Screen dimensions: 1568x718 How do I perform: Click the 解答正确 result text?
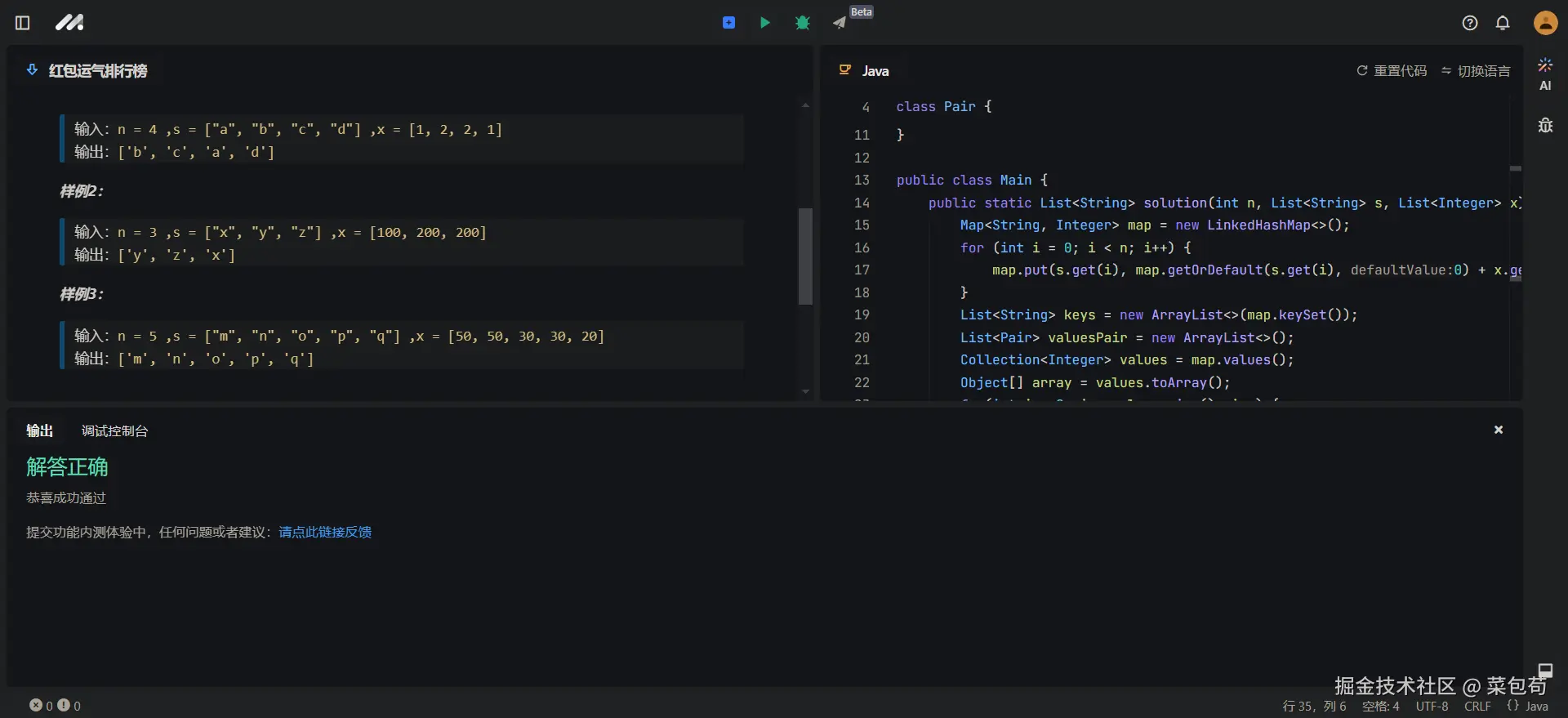tap(67, 467)
